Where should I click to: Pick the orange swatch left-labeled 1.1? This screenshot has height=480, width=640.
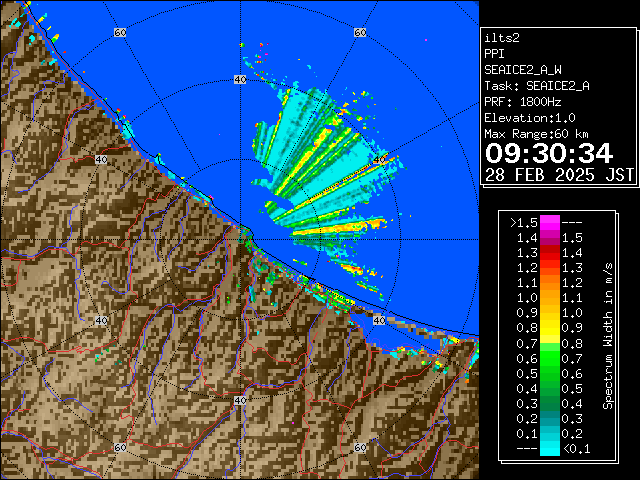pyautogui.click(x=550, y=283)
